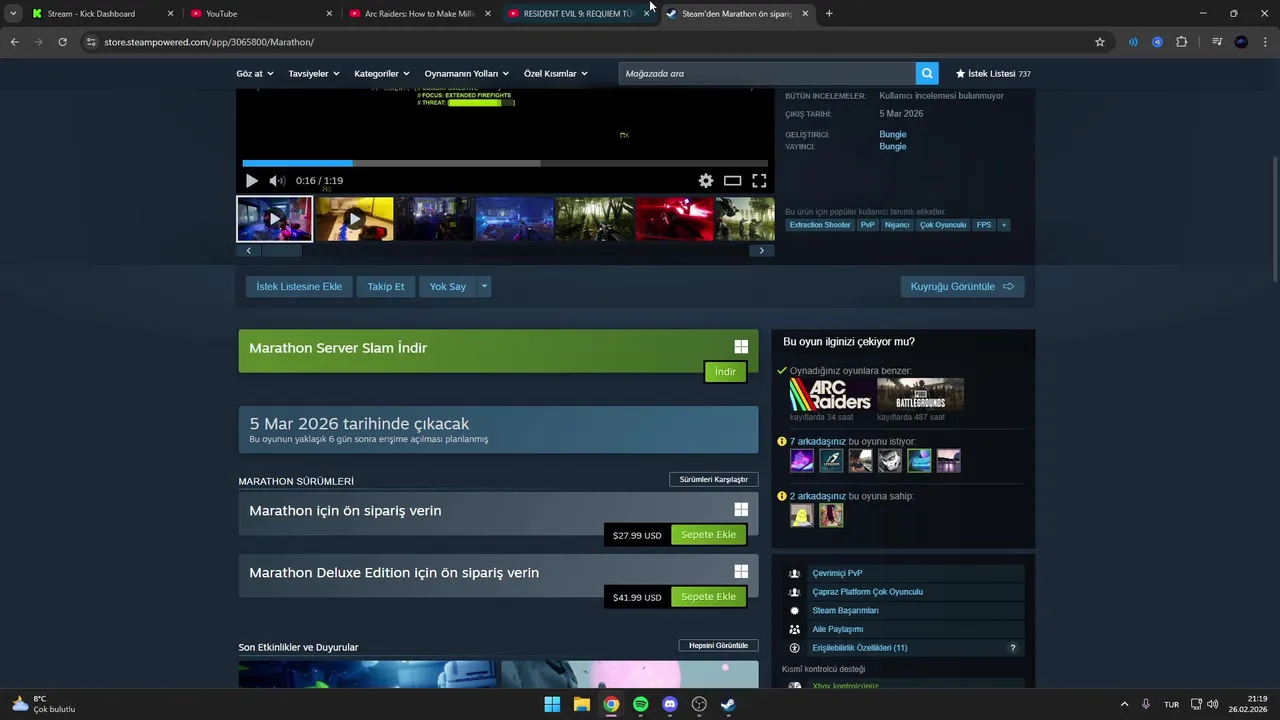
Task: Expand the Tavsiyeler menu
Action: (314, 73)
